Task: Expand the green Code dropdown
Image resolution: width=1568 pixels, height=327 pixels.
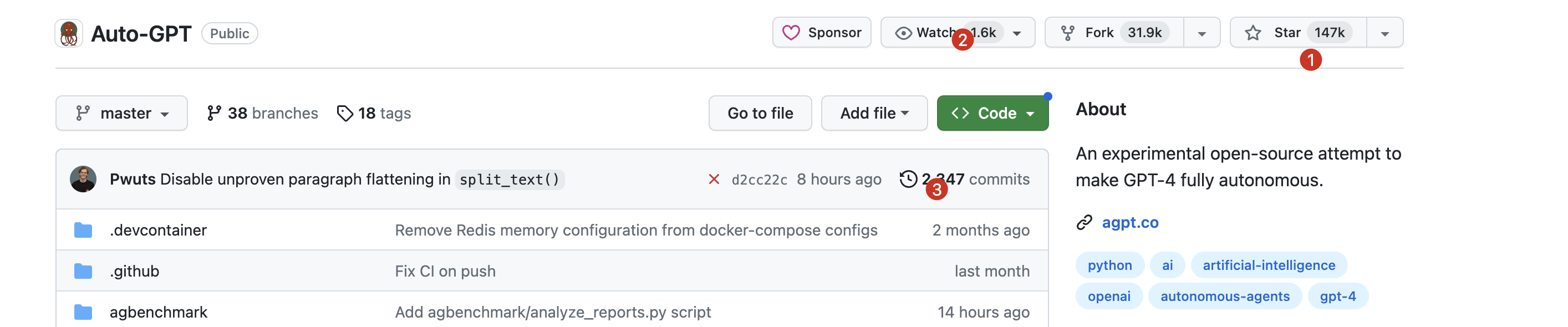Action: pyautogui.click(x=992, y=113)
